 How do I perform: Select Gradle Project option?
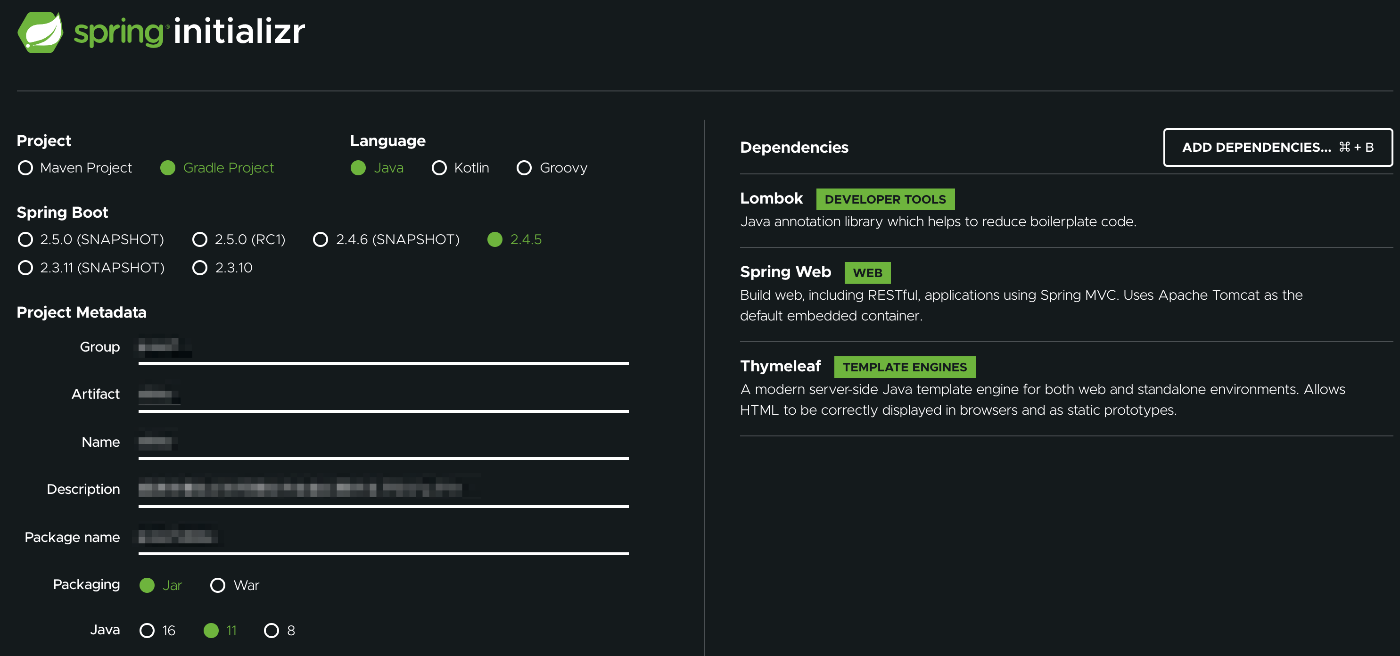pos(168,168)
